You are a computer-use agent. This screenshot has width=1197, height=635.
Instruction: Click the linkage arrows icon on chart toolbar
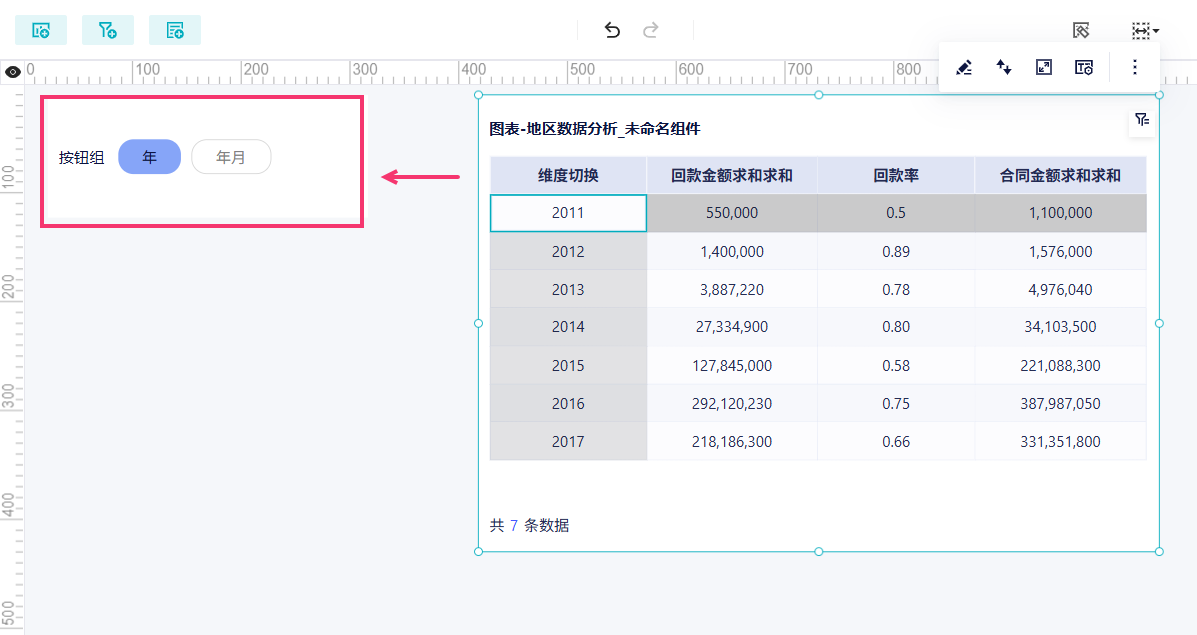point(1004,67)
